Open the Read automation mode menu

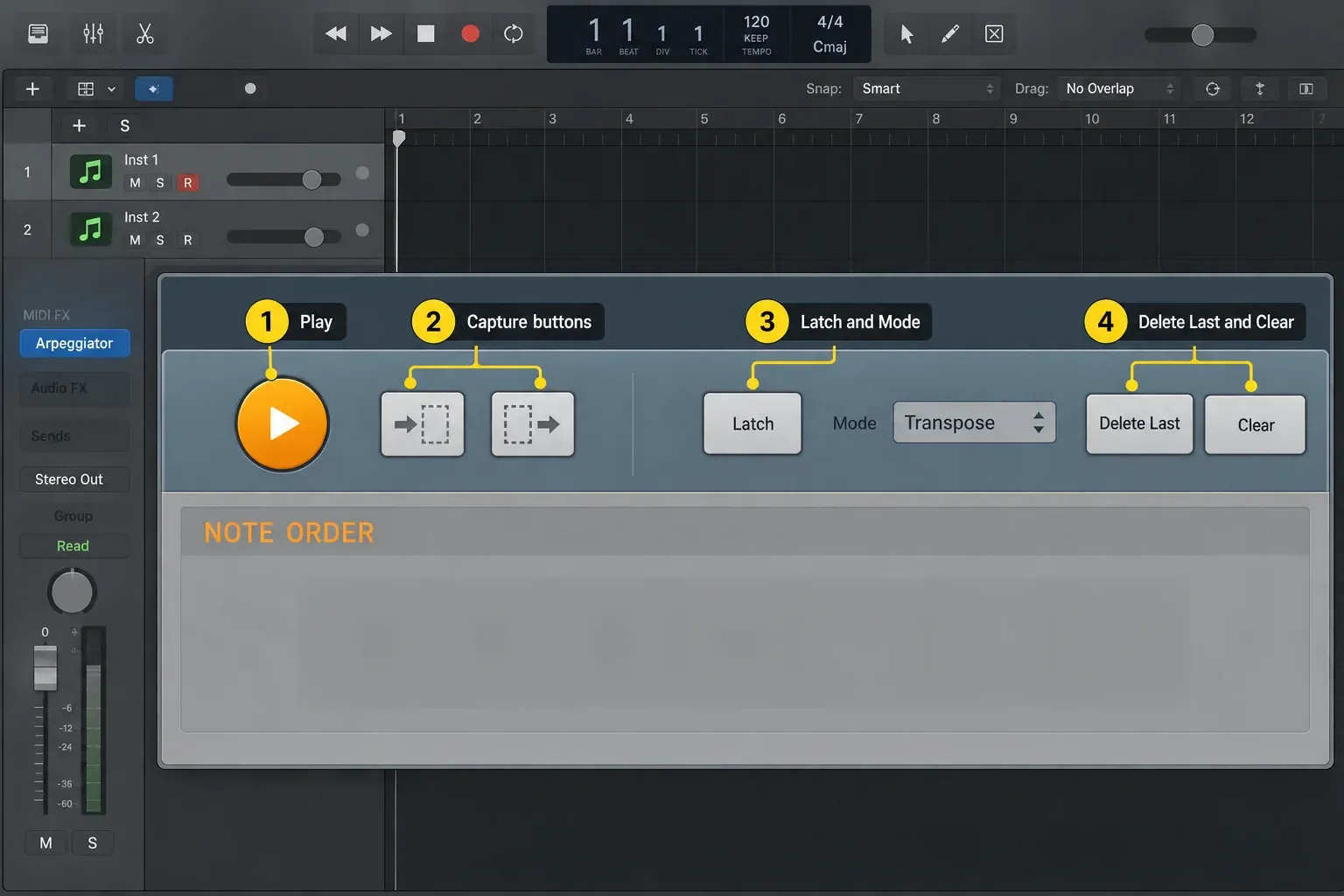[74, 546]
